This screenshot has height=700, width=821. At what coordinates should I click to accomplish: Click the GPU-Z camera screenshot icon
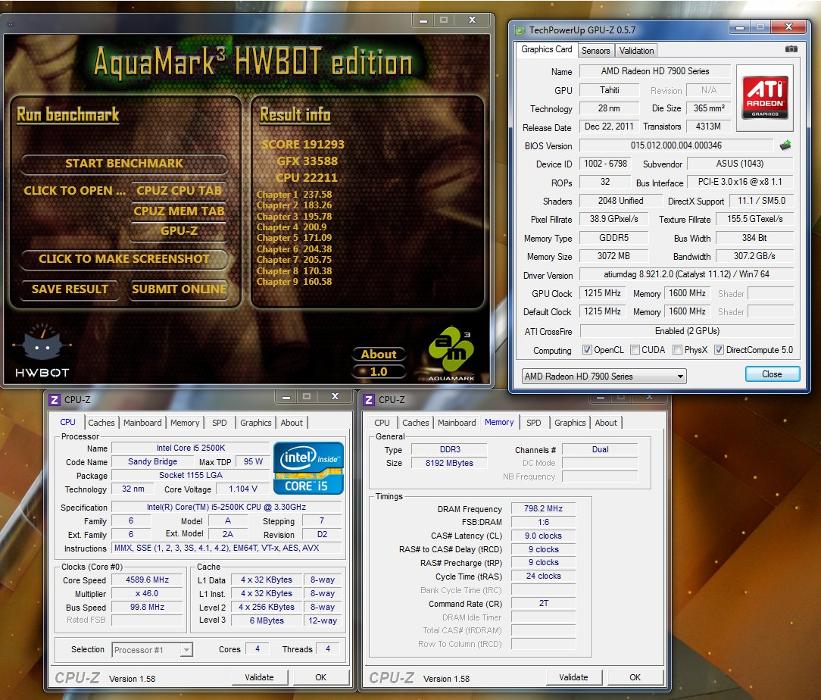coord(791,49)
